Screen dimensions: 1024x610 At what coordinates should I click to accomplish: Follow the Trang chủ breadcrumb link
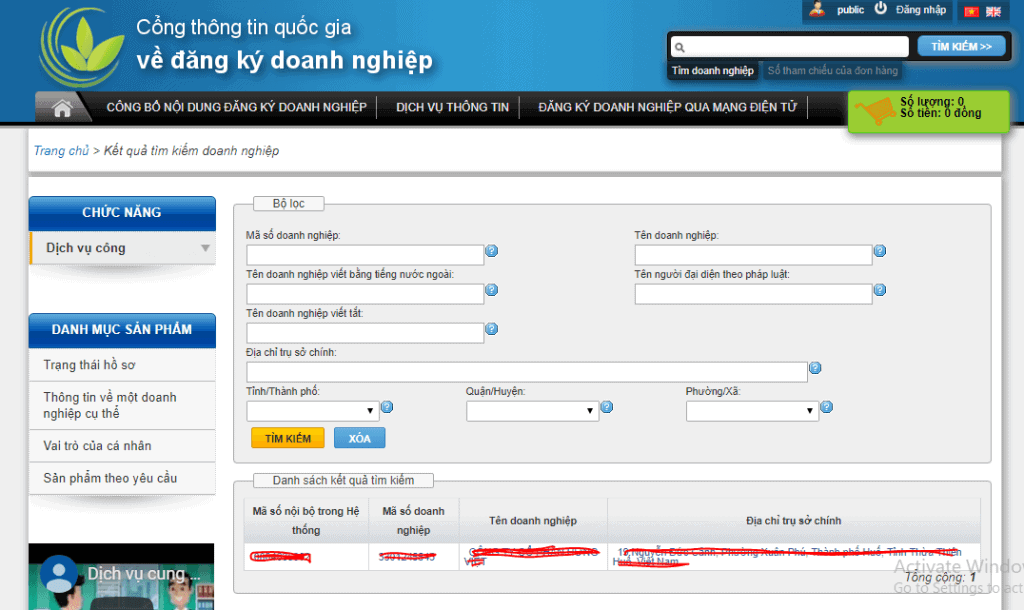[61, 151]
